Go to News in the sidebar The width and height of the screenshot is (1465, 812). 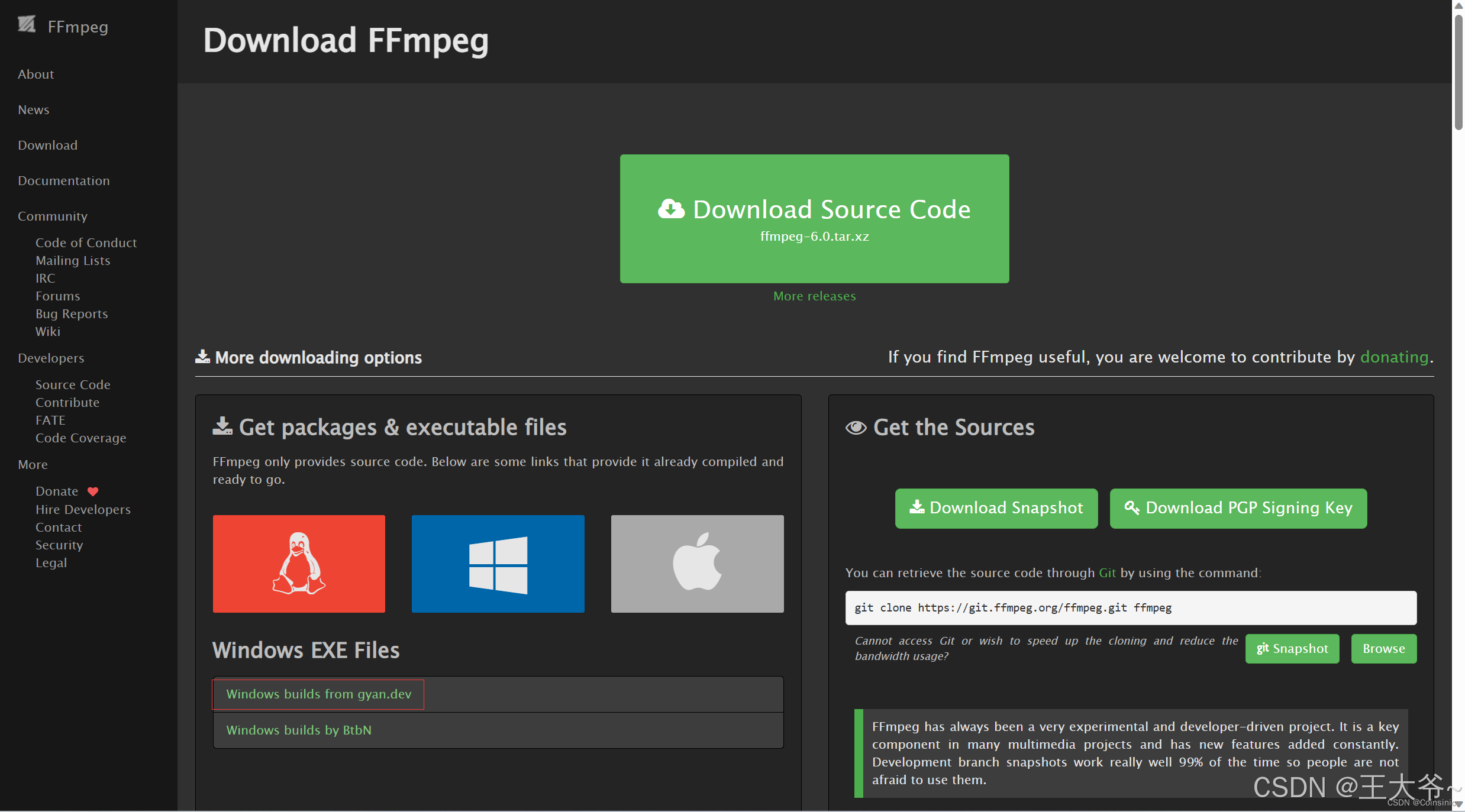tap(34, 109)
